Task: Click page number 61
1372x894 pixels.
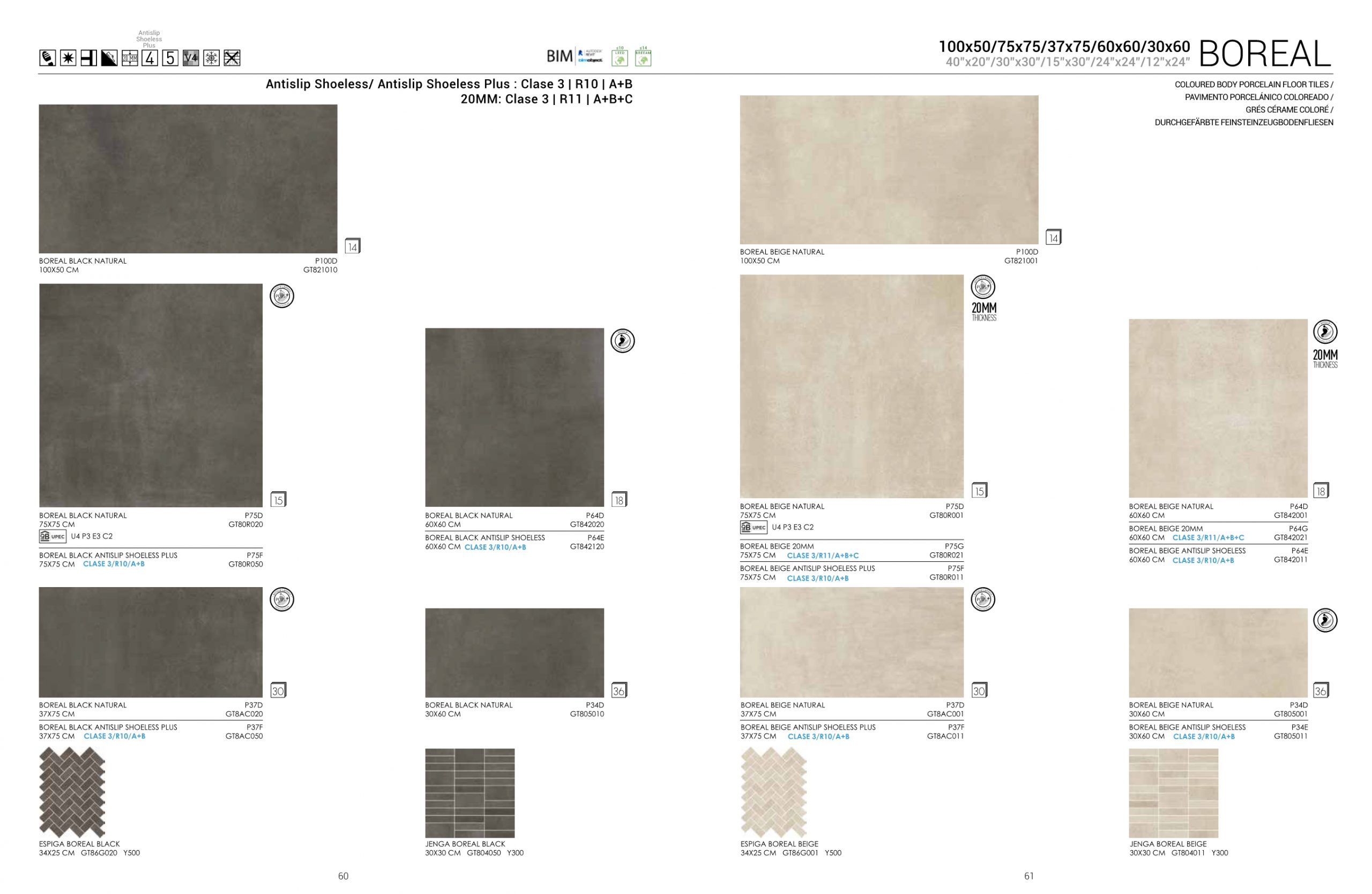Action: point(1029,876)
